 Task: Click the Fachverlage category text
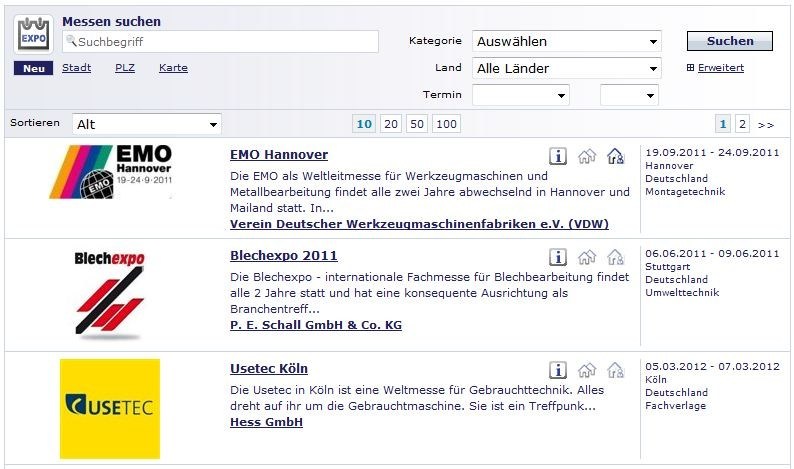tap(676, 405)
